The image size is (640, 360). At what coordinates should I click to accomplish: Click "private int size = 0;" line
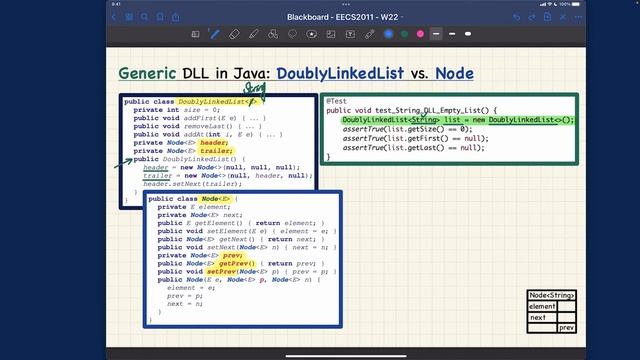point(177,110)
